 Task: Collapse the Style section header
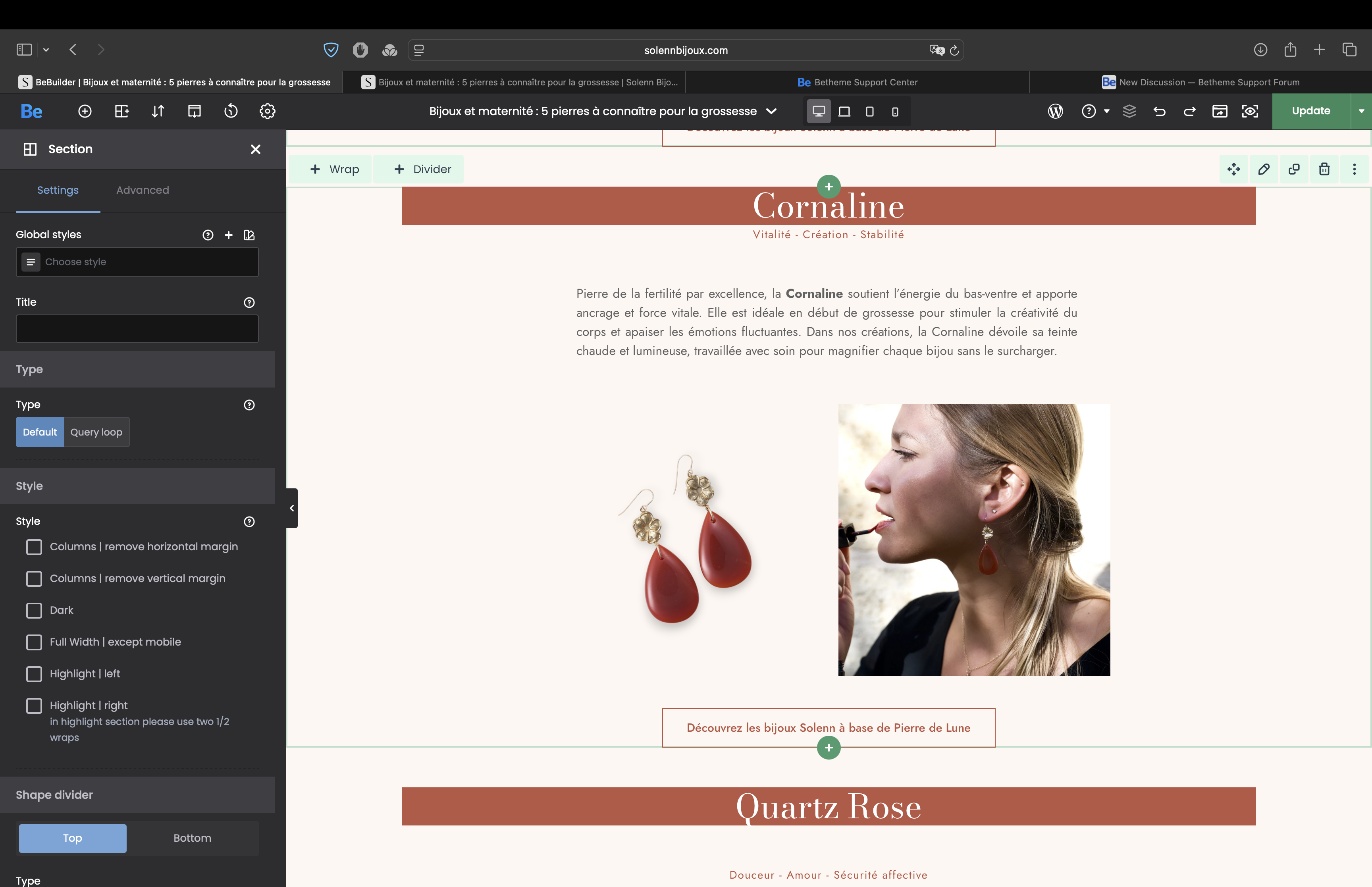(137, 486)
